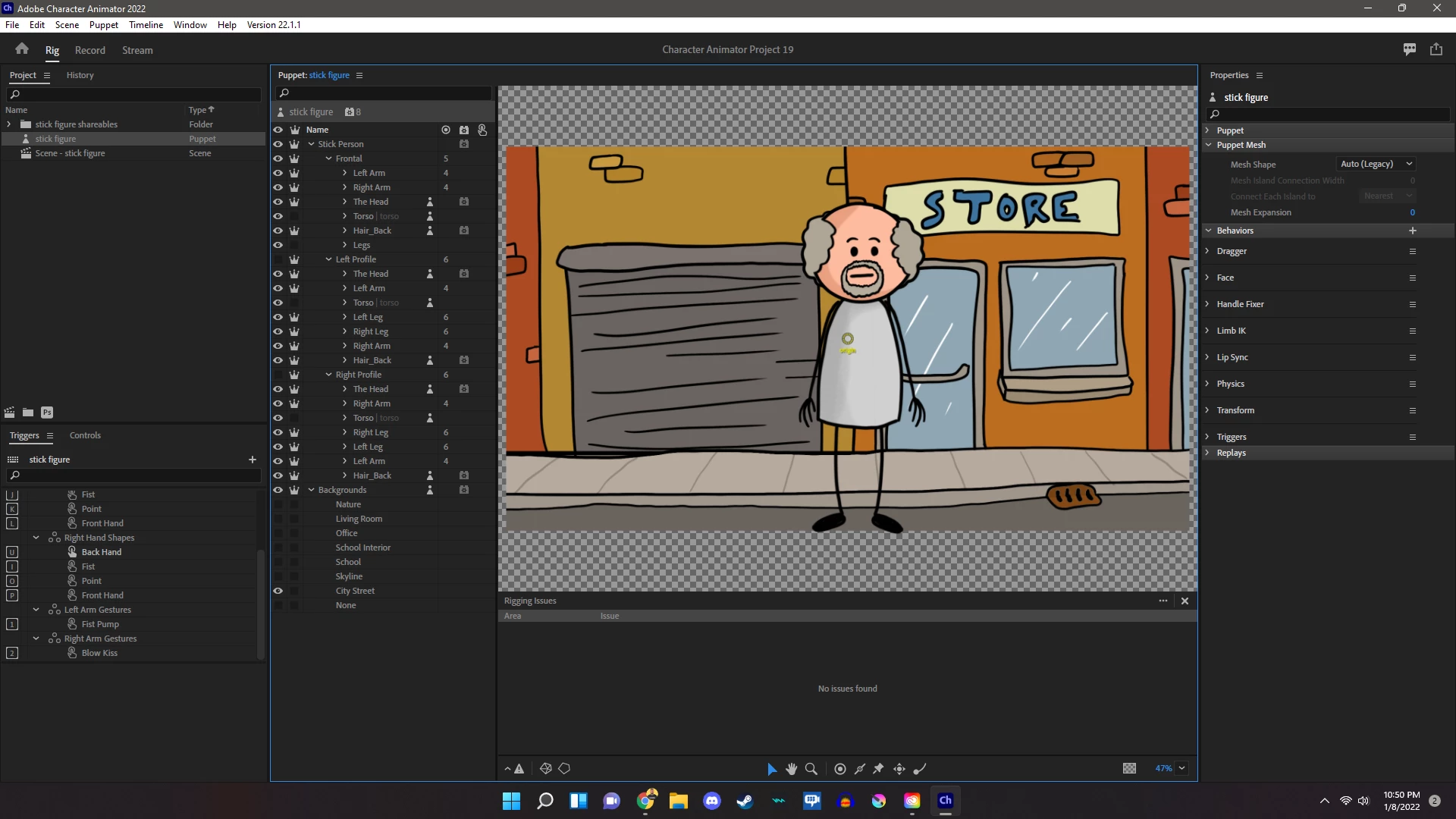The width and height of the screenshot is (1456, 819).
Task: Click the Home icon
Action: tap(22, 49)
